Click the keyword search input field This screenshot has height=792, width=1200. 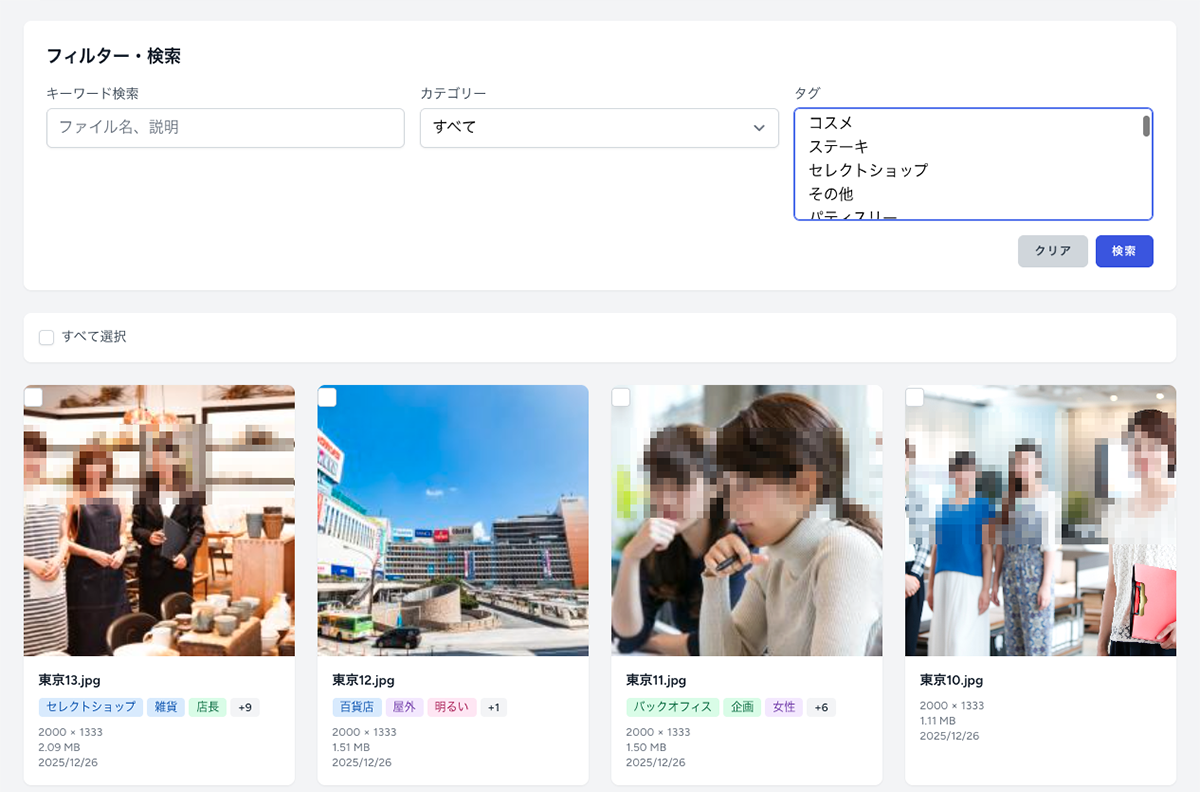(225, 128)
